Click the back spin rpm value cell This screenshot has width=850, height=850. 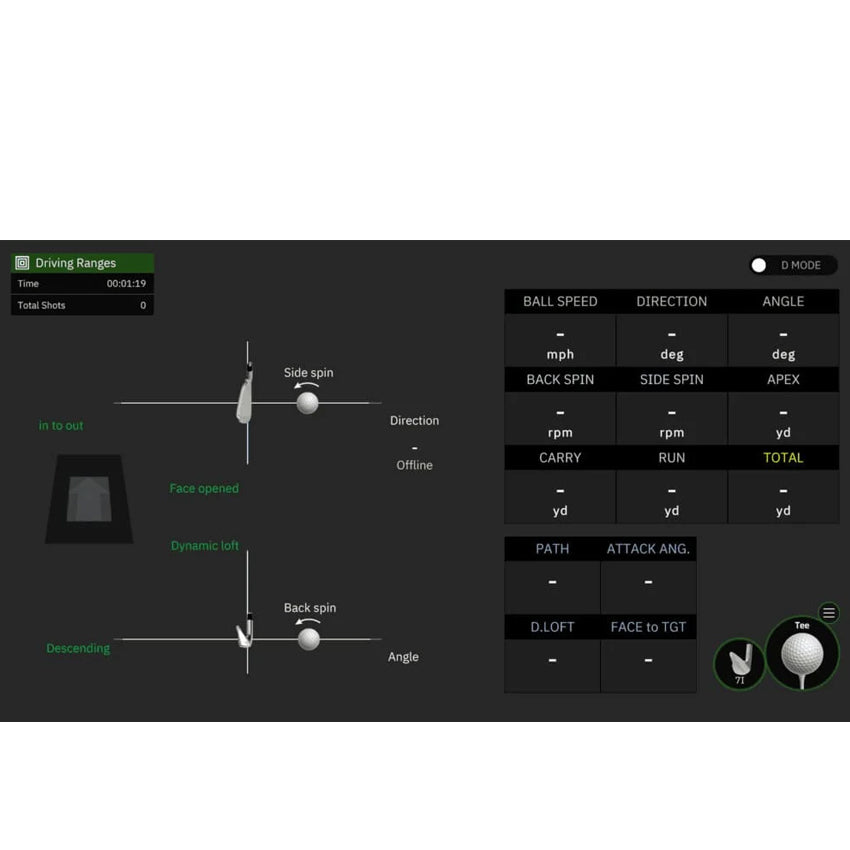[560, 419]
